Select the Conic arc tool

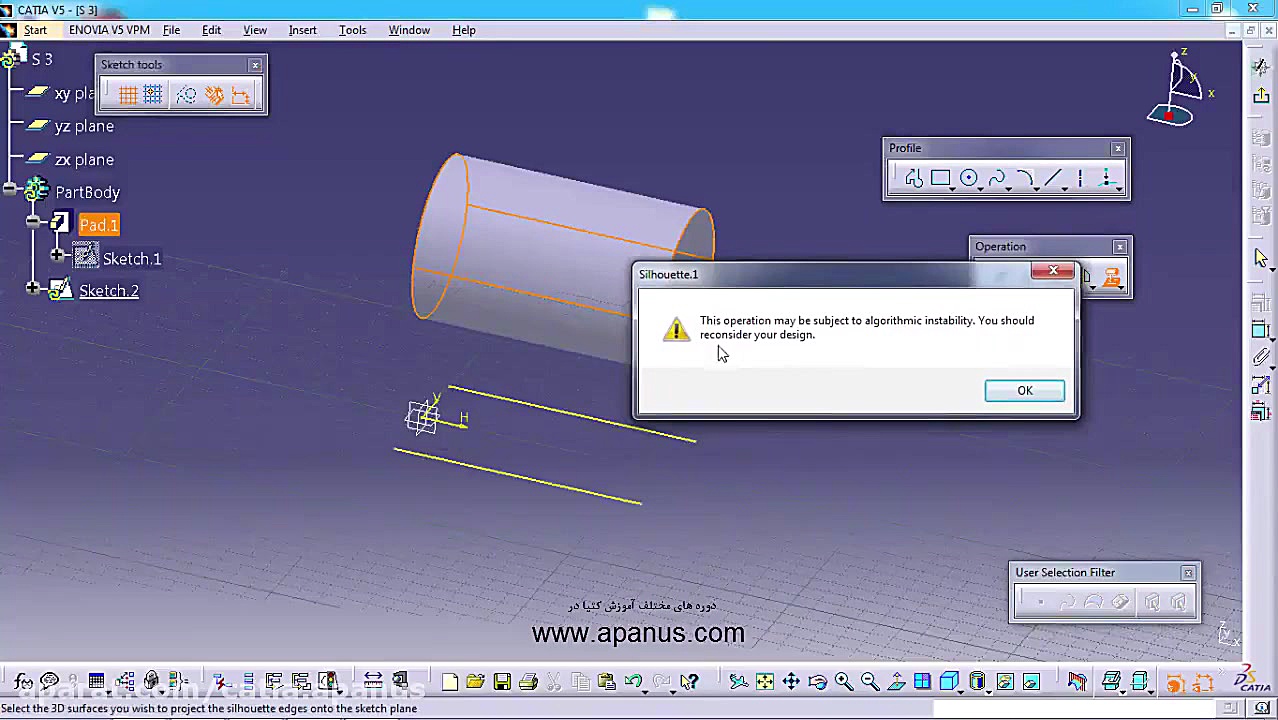pos(1024,179)
